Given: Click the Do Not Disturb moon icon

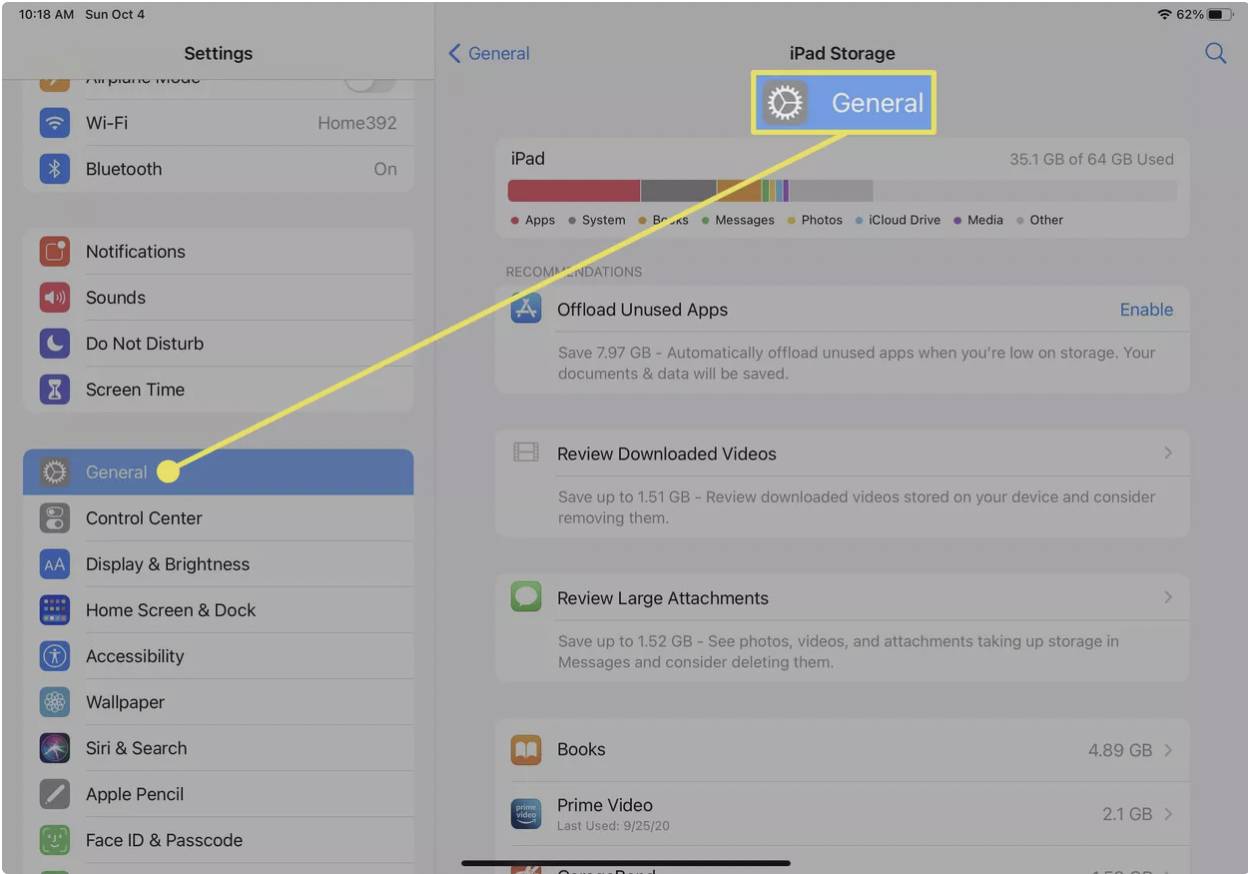Looking at the screenshot, I should (54, 343).
